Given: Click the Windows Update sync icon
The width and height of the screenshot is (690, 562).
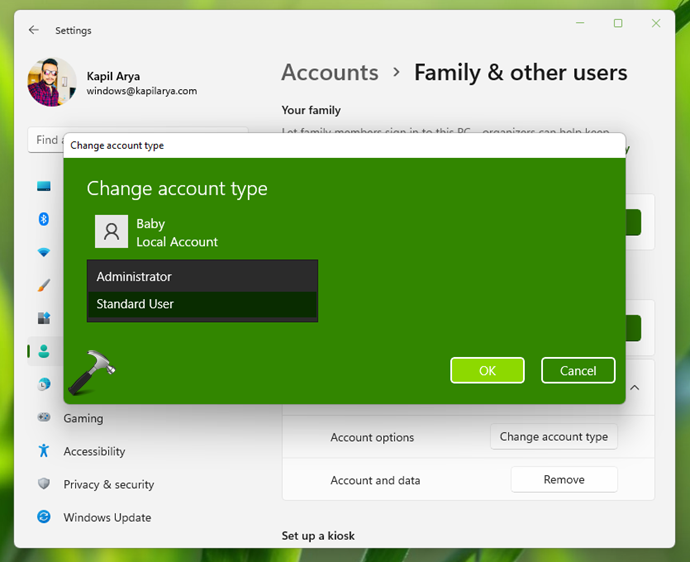Looking at the screenshot, I should click(x=43, y=517).
